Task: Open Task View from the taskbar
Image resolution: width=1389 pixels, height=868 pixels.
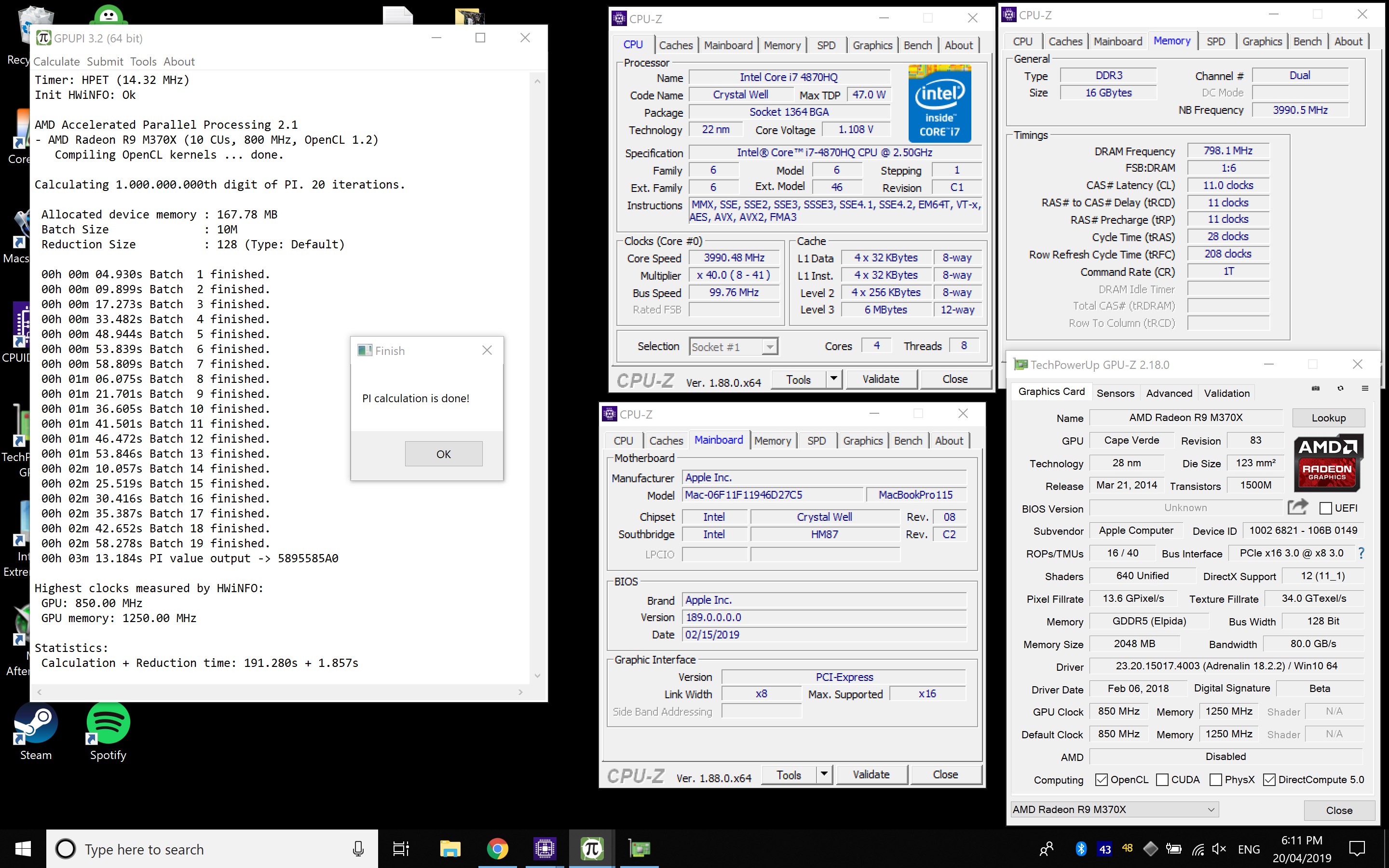Action: click(x=401, y=849)
